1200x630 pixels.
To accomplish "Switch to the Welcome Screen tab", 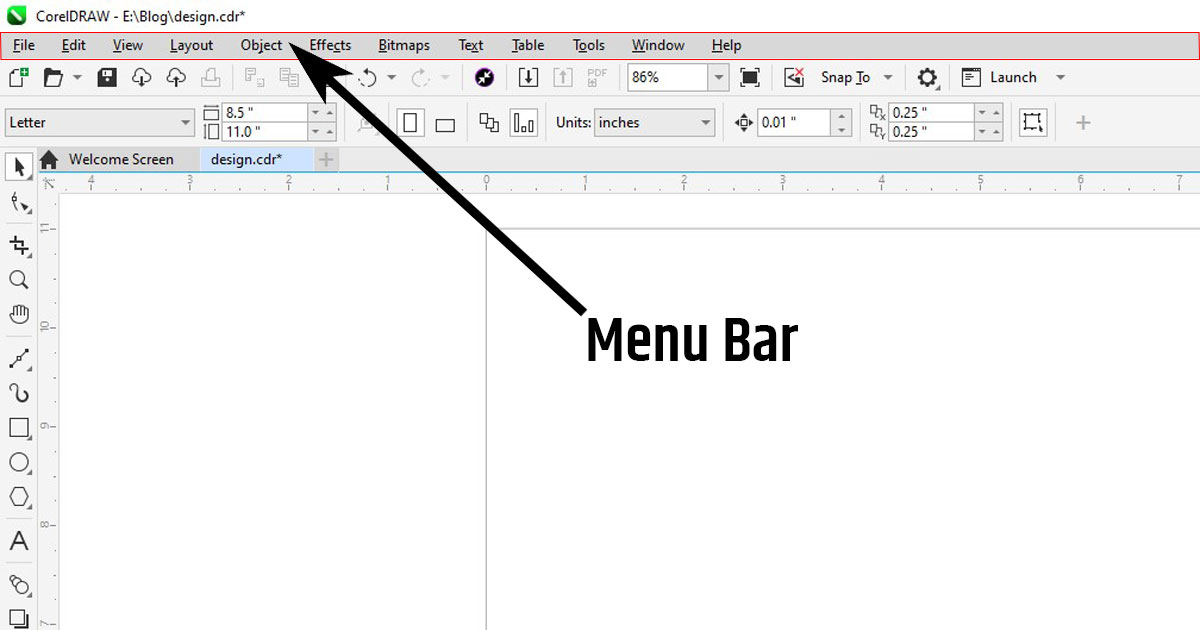I will click(x=120, y=159).
